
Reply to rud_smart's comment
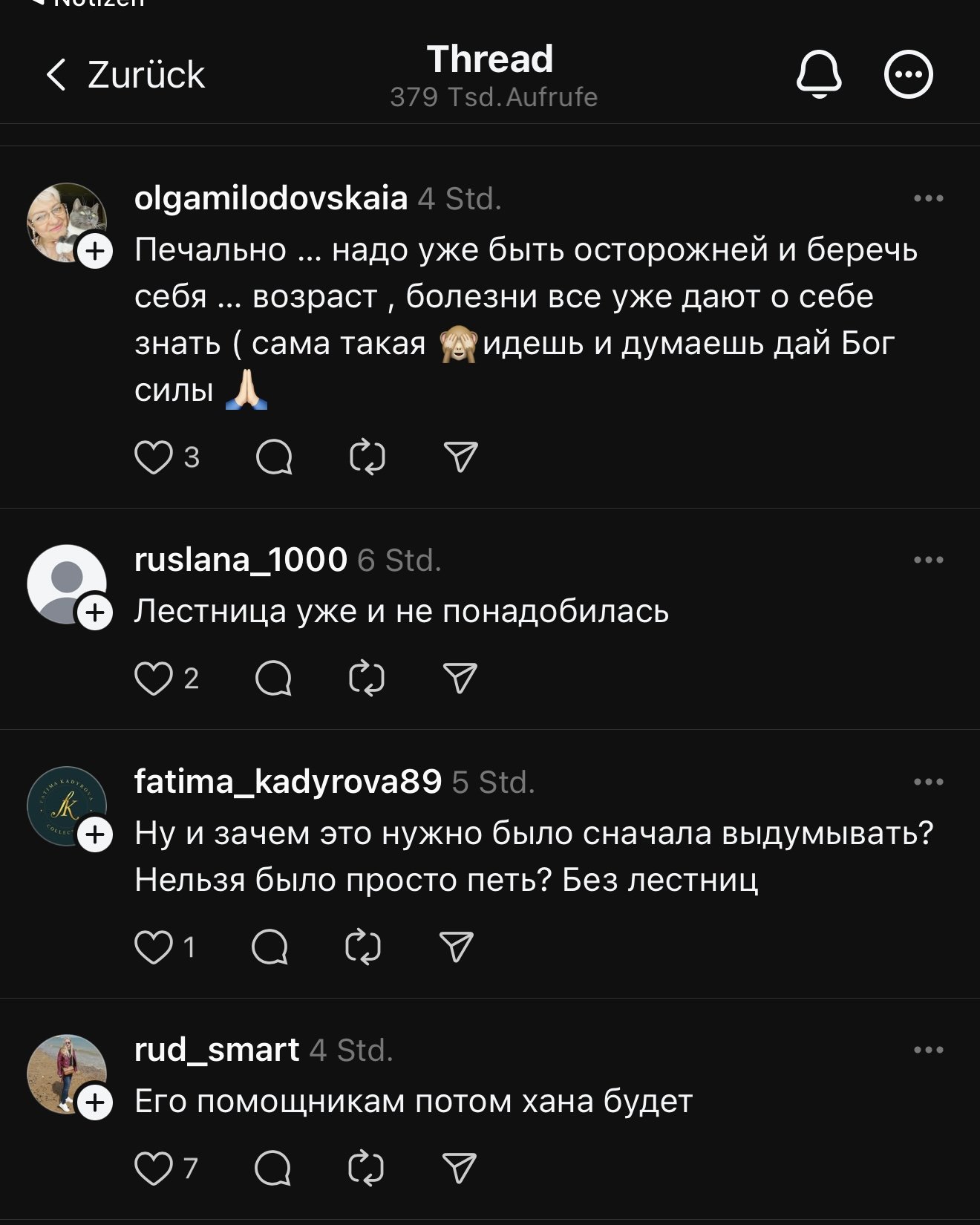272,1168
